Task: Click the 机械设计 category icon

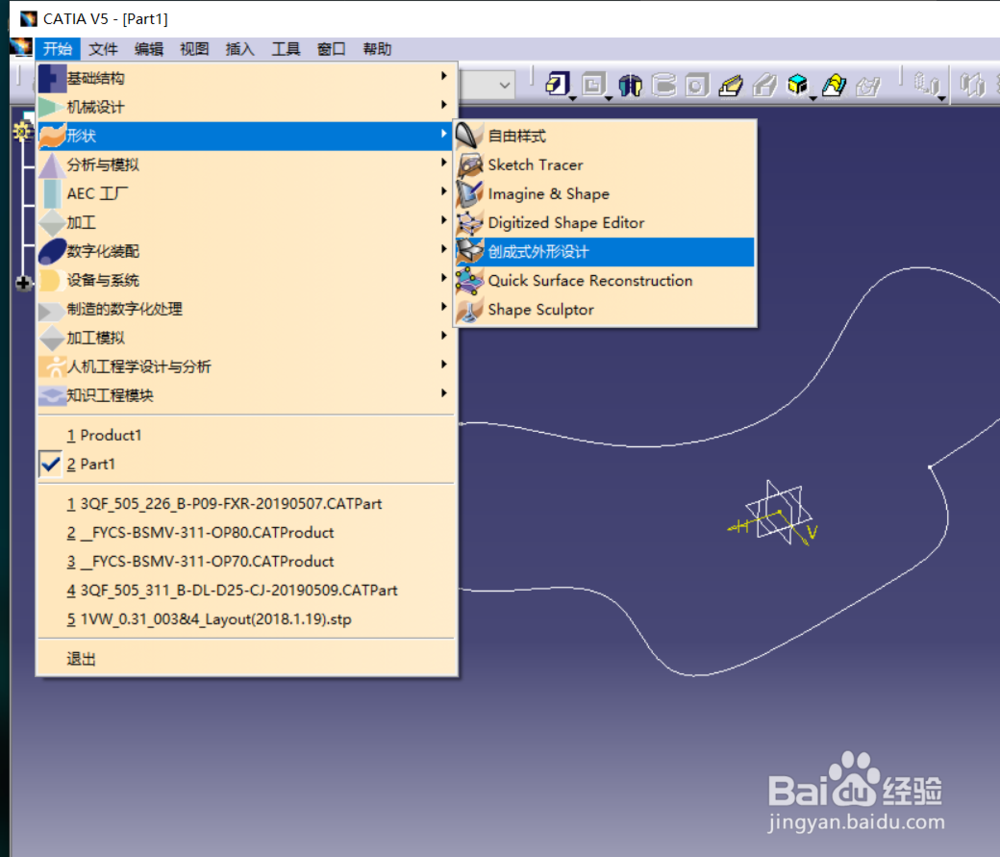Action: coord(52,106)
